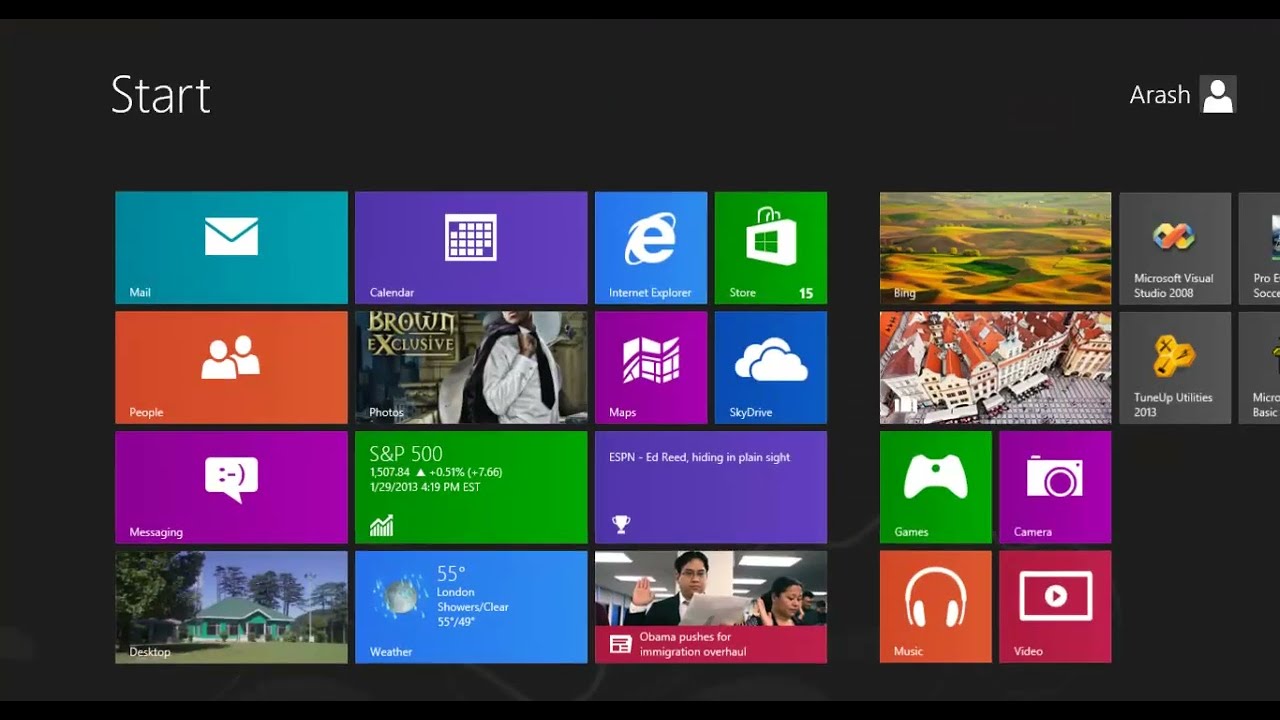Screen dimensions: 1280x720
Task: Open the Messaging tile
Action: pos(231,487)
